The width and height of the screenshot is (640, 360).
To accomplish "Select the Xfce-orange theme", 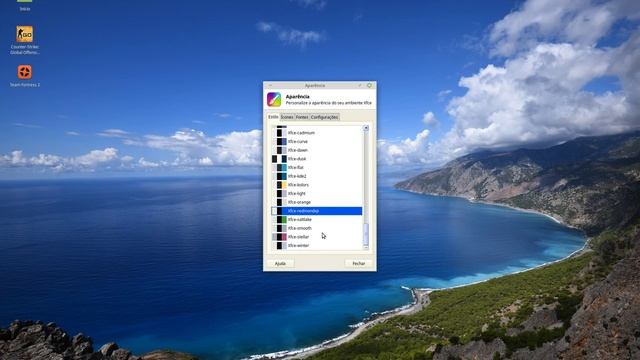I will coord(317,202).
